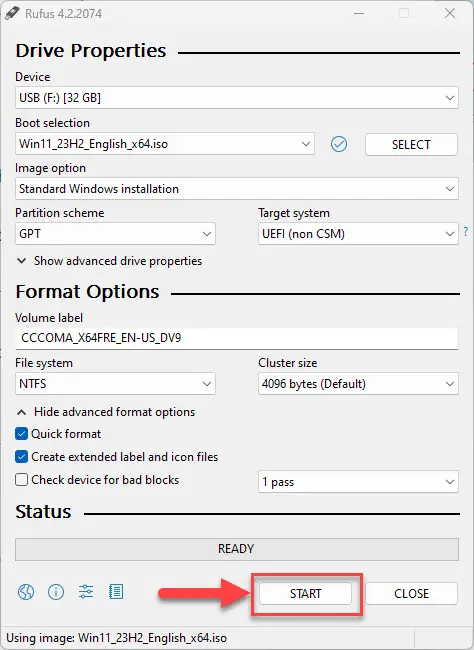Collapse Hide advanced format options
This screenshot has height=650, width=474.
pyautogui.click(x=106, y=412)
